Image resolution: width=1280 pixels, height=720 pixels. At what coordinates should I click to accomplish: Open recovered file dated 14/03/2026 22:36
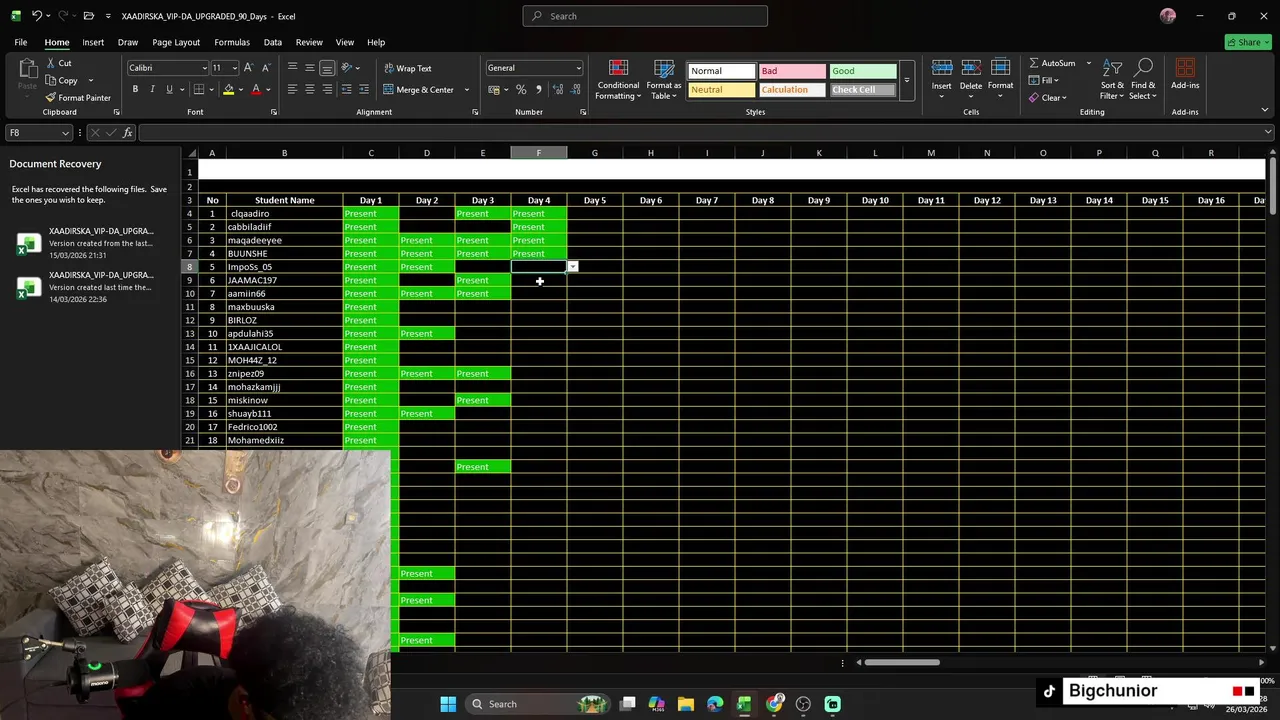[x=88, y=287]
